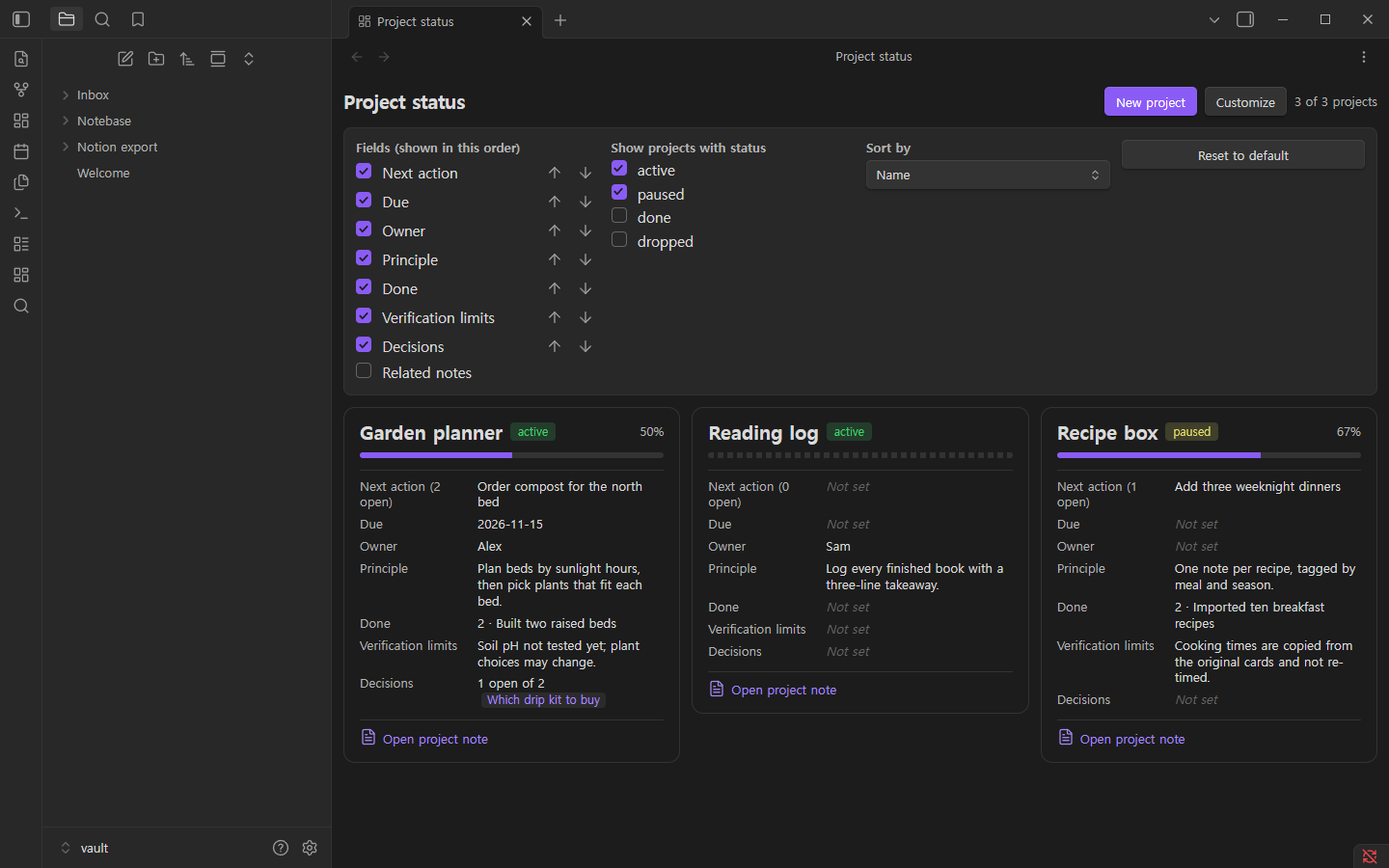Expand the Notebase folder
This screenshot has height=868, width=1389.
point(104,121)
